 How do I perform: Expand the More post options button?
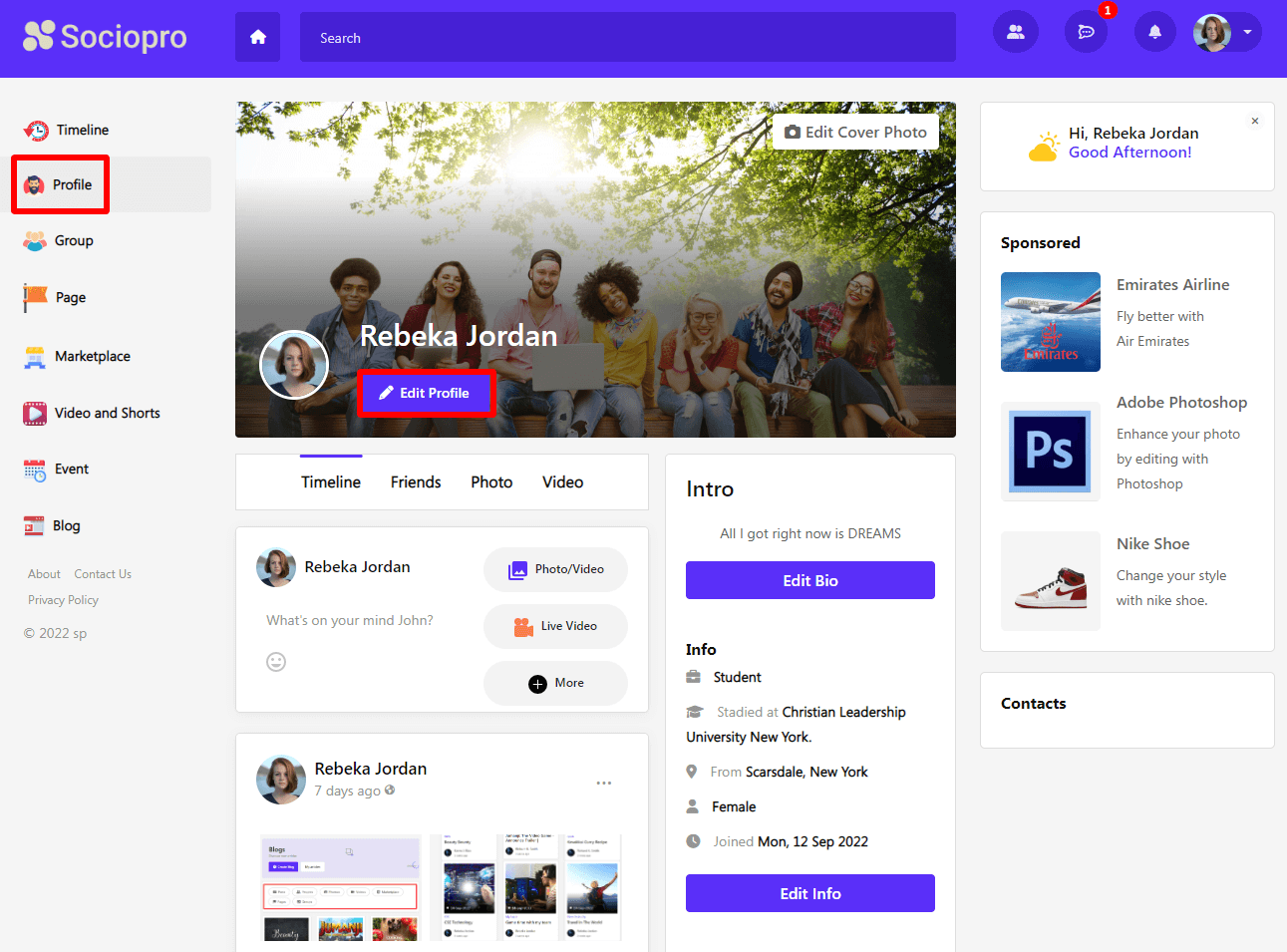pyautogui.click(x=555, y=683)
